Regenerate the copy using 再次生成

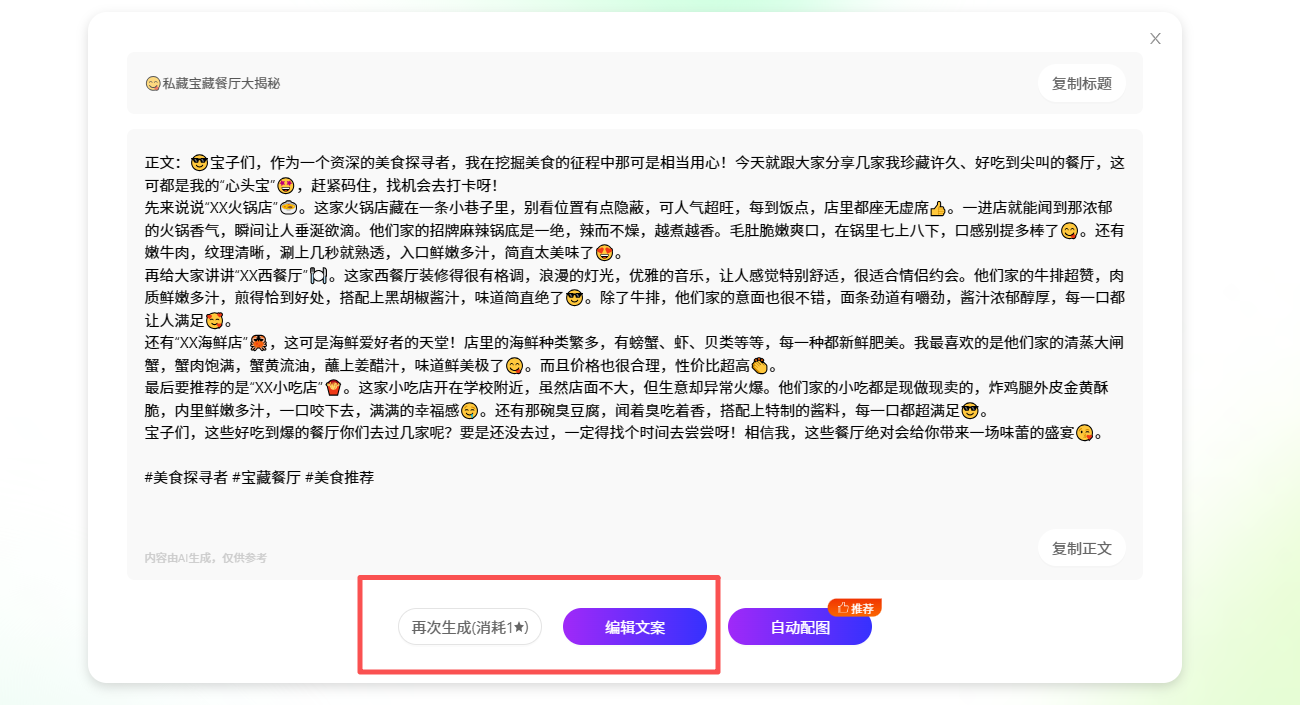(470, 628)
